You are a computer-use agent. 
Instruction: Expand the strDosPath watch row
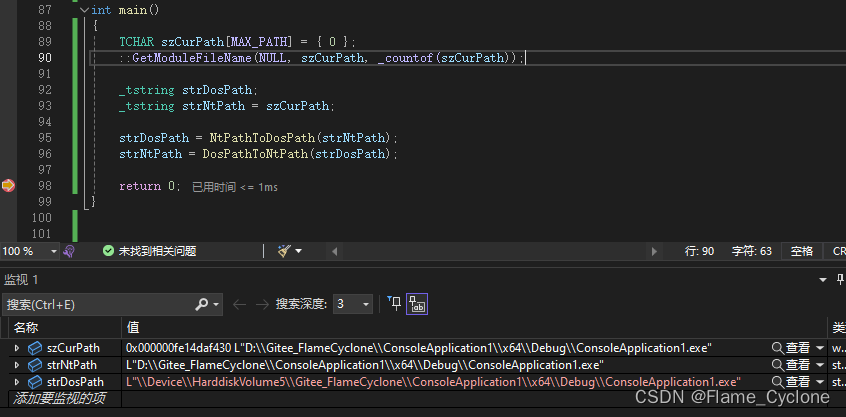(x=17, y=382)
